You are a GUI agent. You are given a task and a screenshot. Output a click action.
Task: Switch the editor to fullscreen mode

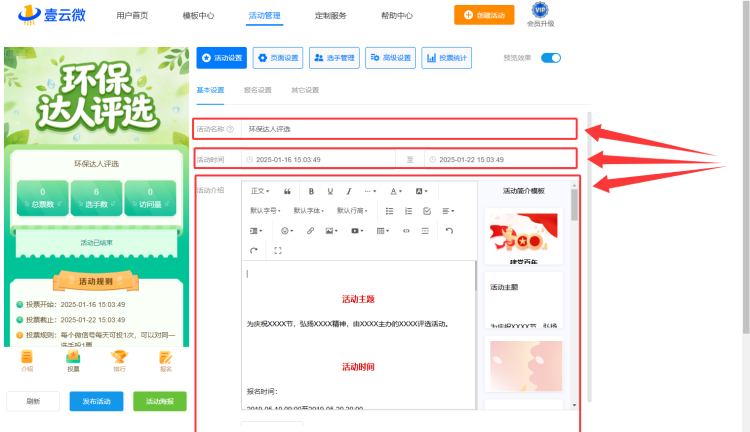pos(277,250)
